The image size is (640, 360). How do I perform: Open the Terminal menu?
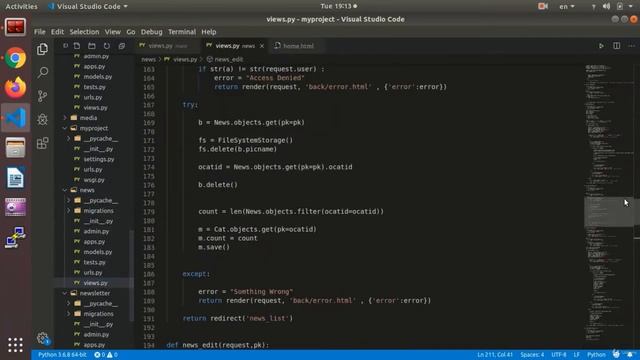pos(182,32)
